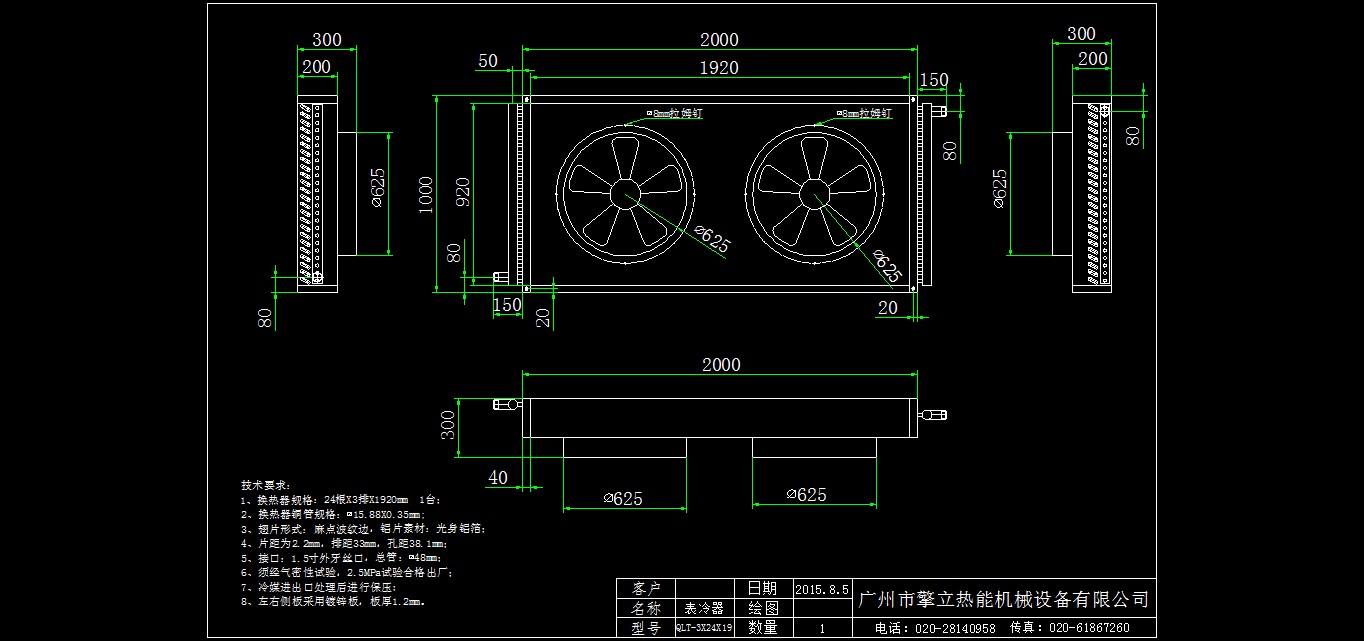Click the 表冷器 name cell in title block
Image resolution: width=1364 pixels, height=641 pixels.
704,608
